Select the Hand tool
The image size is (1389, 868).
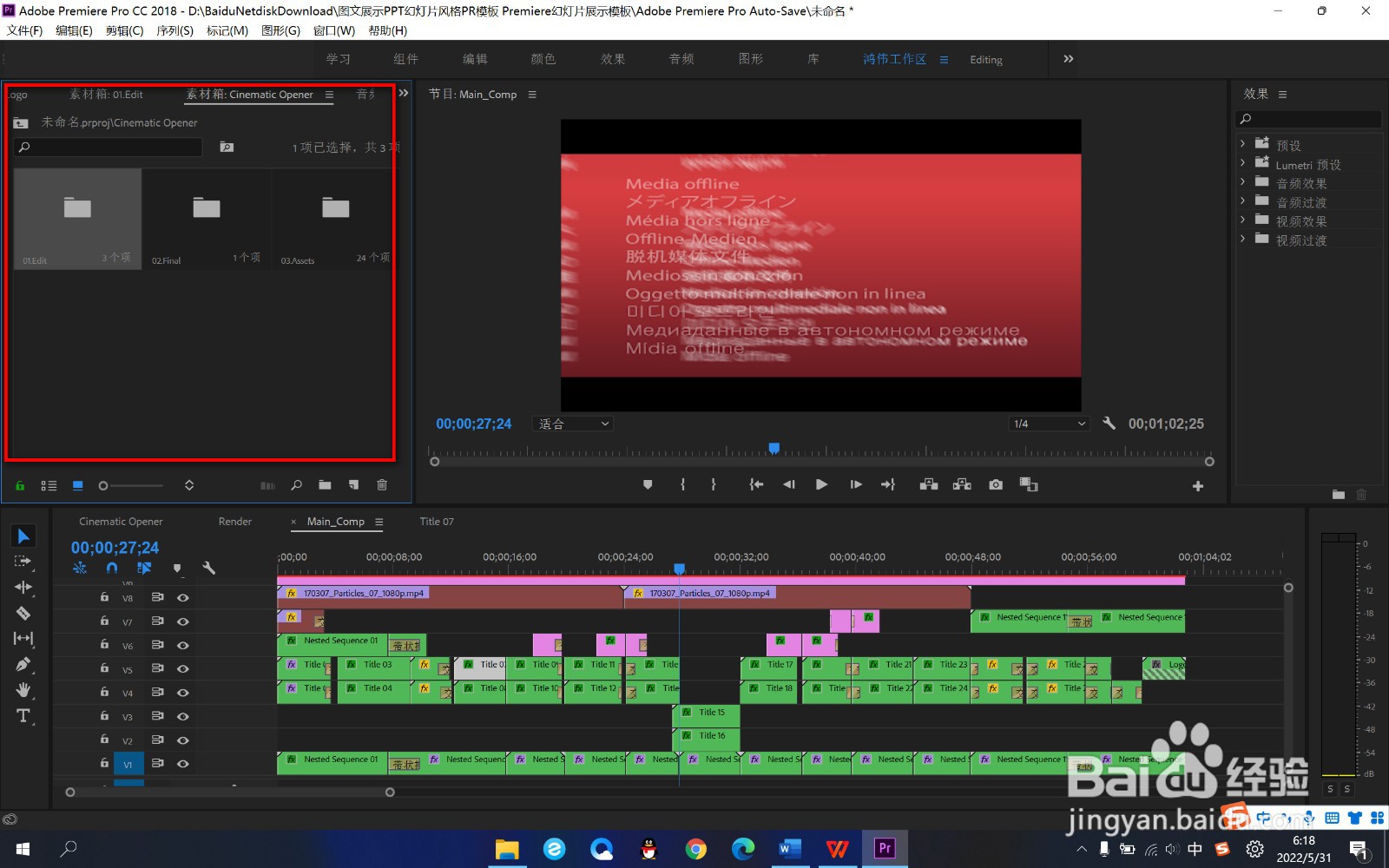click(x=23, y=690)
